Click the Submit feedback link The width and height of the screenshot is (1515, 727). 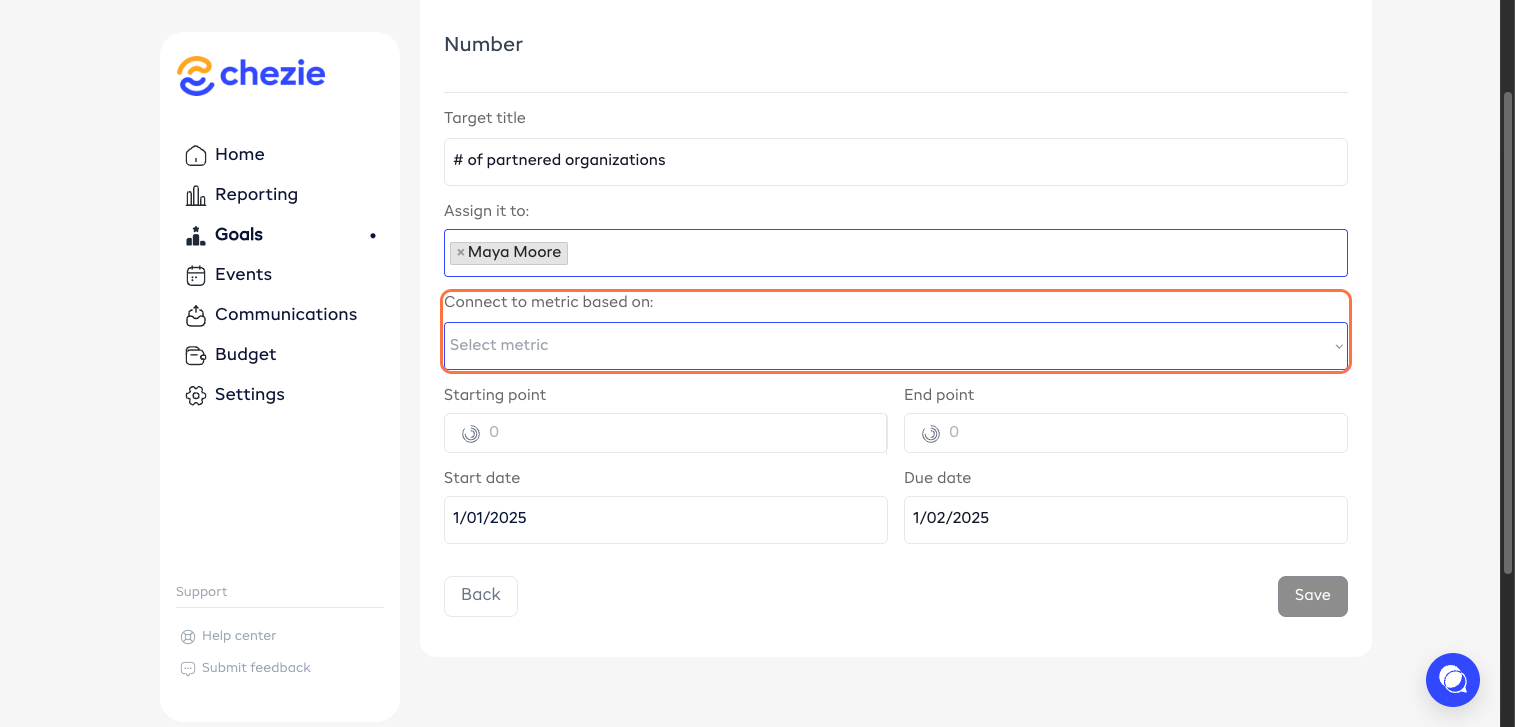coord(256,668)
